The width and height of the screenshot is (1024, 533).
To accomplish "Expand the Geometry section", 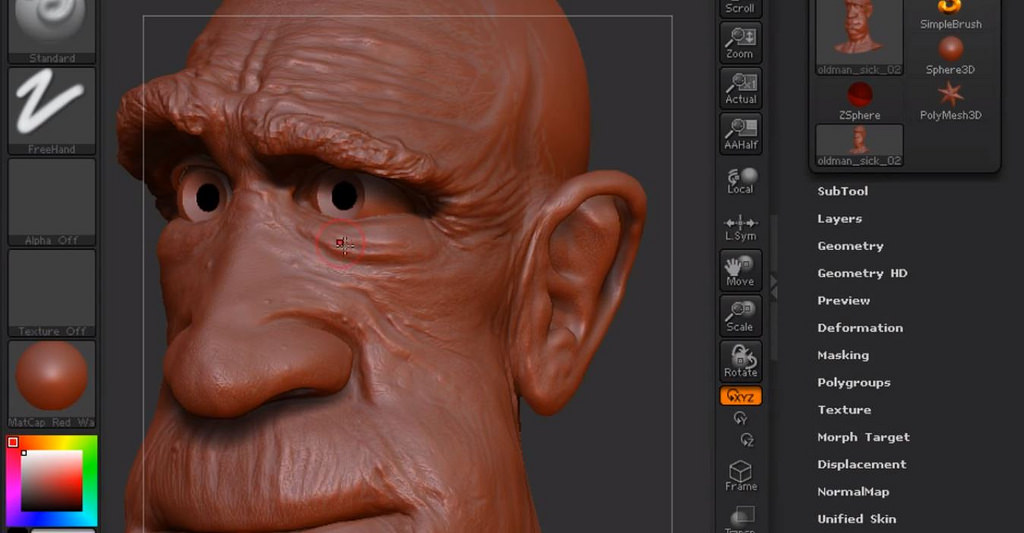I will pyautogui.click(x=850, y=246).
